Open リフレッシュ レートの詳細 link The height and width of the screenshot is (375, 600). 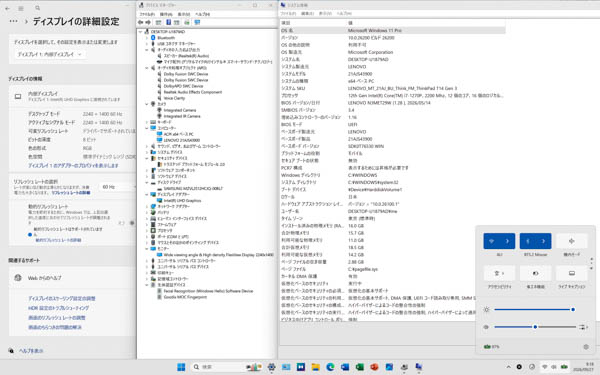click(71, 193)
